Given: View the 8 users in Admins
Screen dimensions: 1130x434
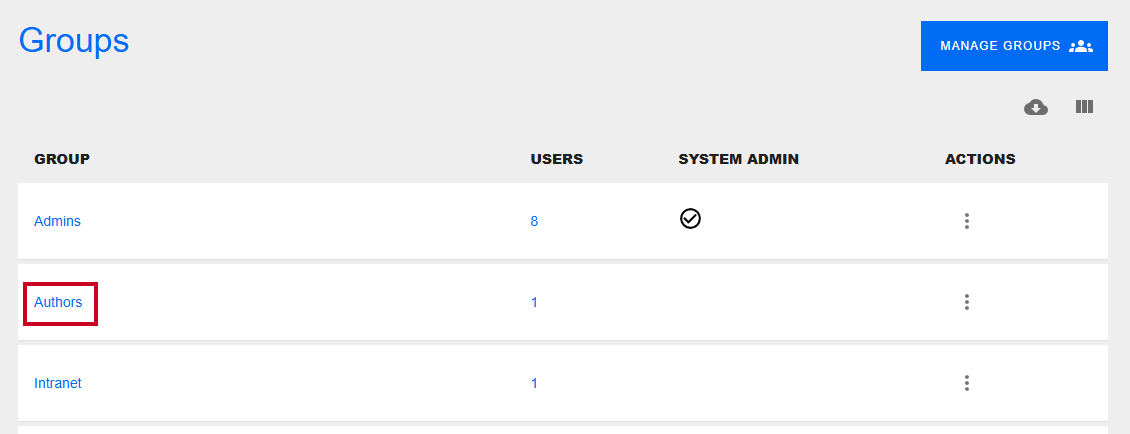Looking at the screenshot, I should [534, 221].
